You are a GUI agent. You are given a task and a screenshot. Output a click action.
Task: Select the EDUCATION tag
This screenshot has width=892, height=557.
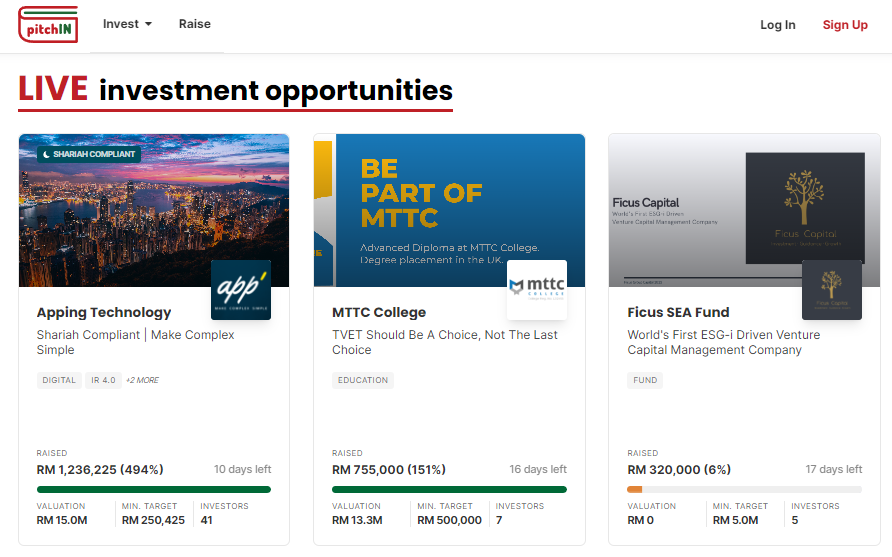pos(363,380)
